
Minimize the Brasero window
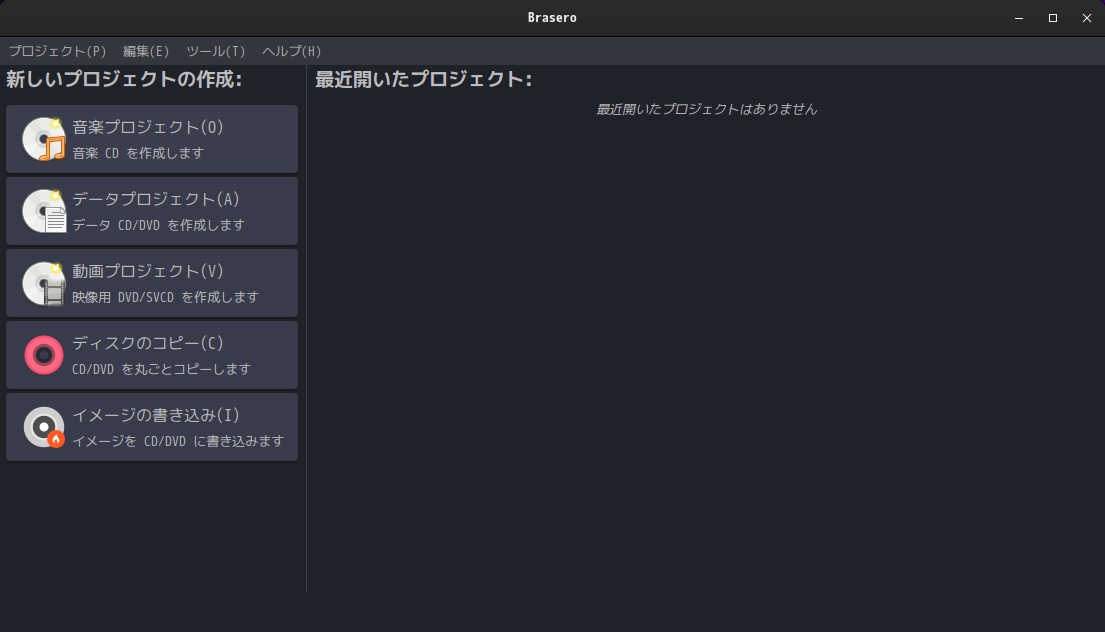pos(1019,18)
